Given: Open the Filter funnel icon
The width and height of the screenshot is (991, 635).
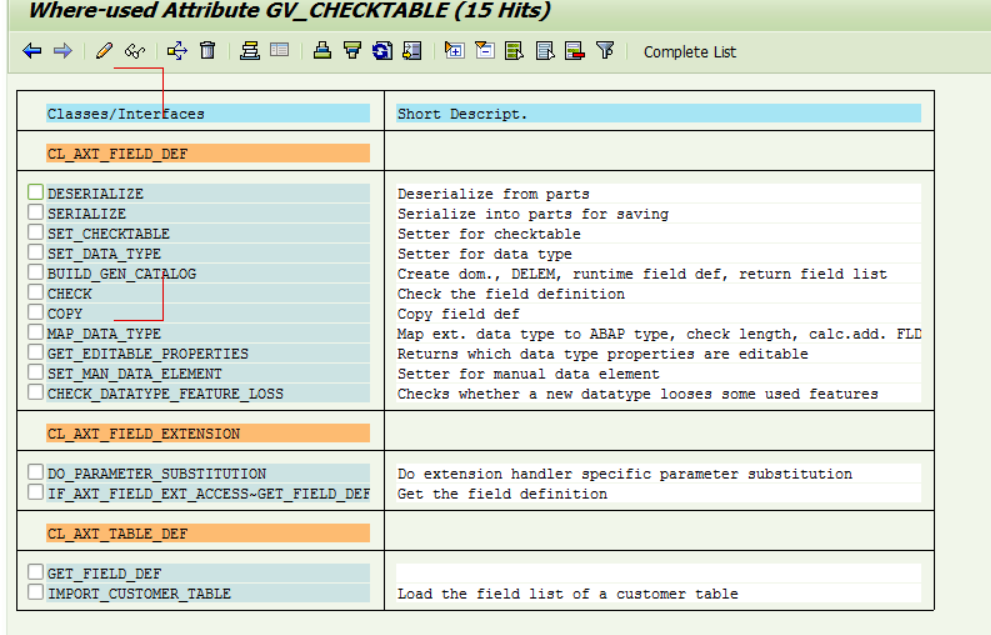Looking at the screenshot, I should [605, 51].
